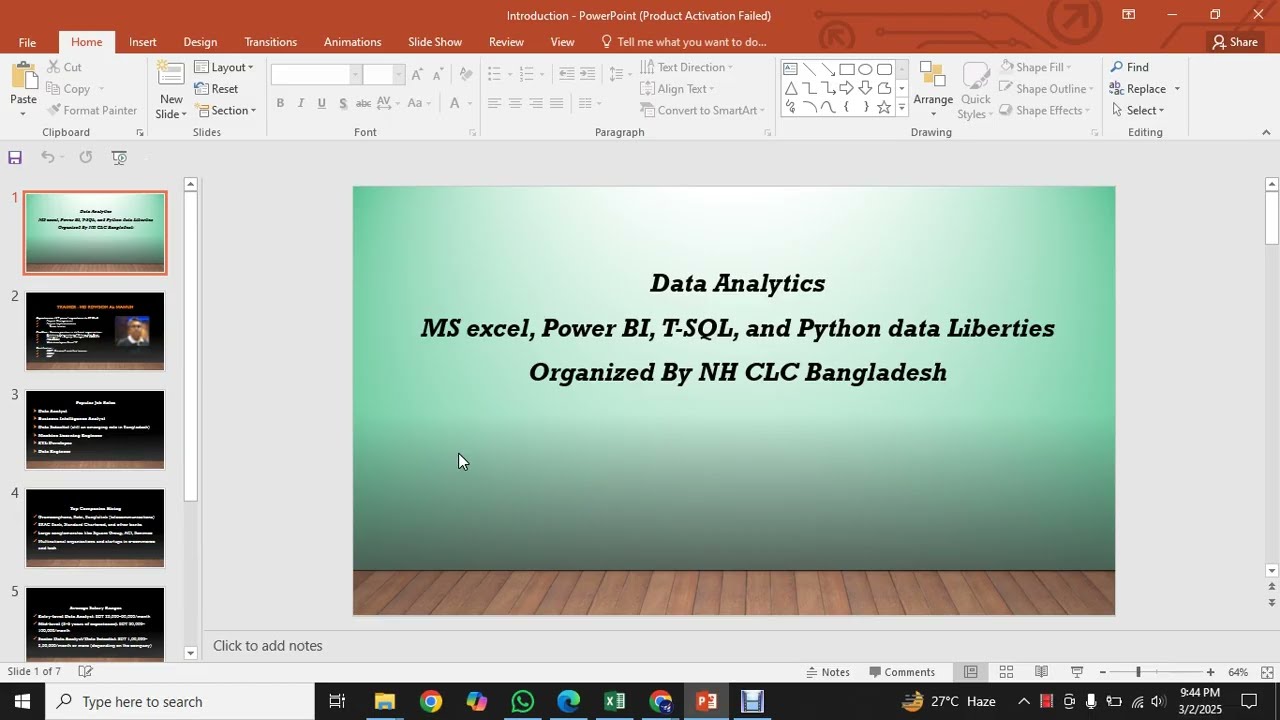Click the Redo/Repeat icon

(x=86, y=157)
